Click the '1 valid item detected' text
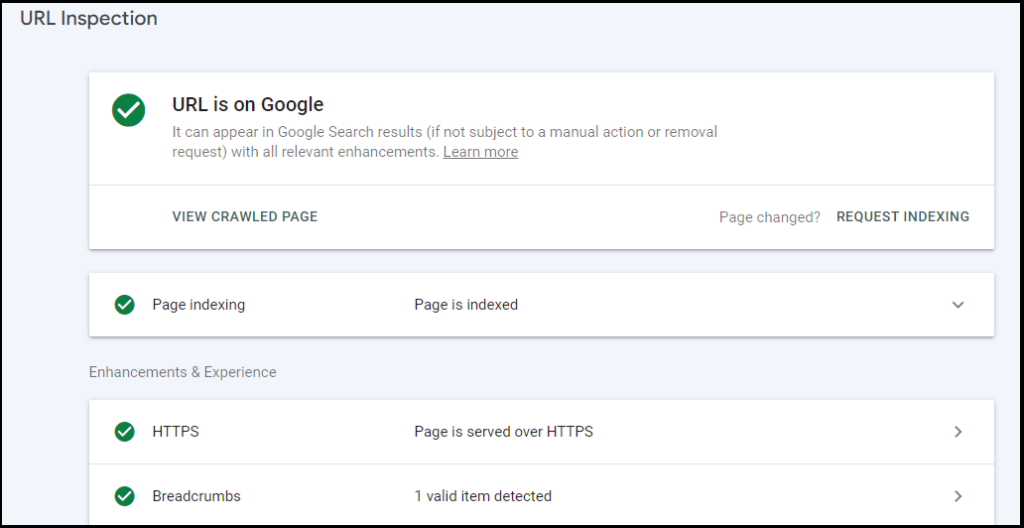 (482, 496)
